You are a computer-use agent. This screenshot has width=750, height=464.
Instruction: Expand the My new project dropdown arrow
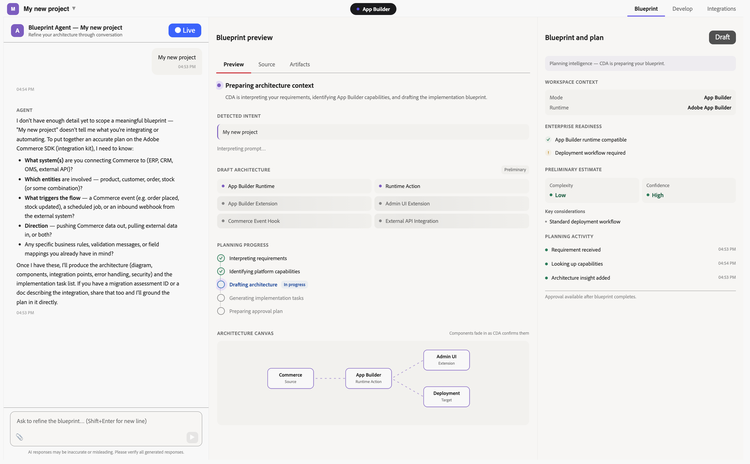74,9
